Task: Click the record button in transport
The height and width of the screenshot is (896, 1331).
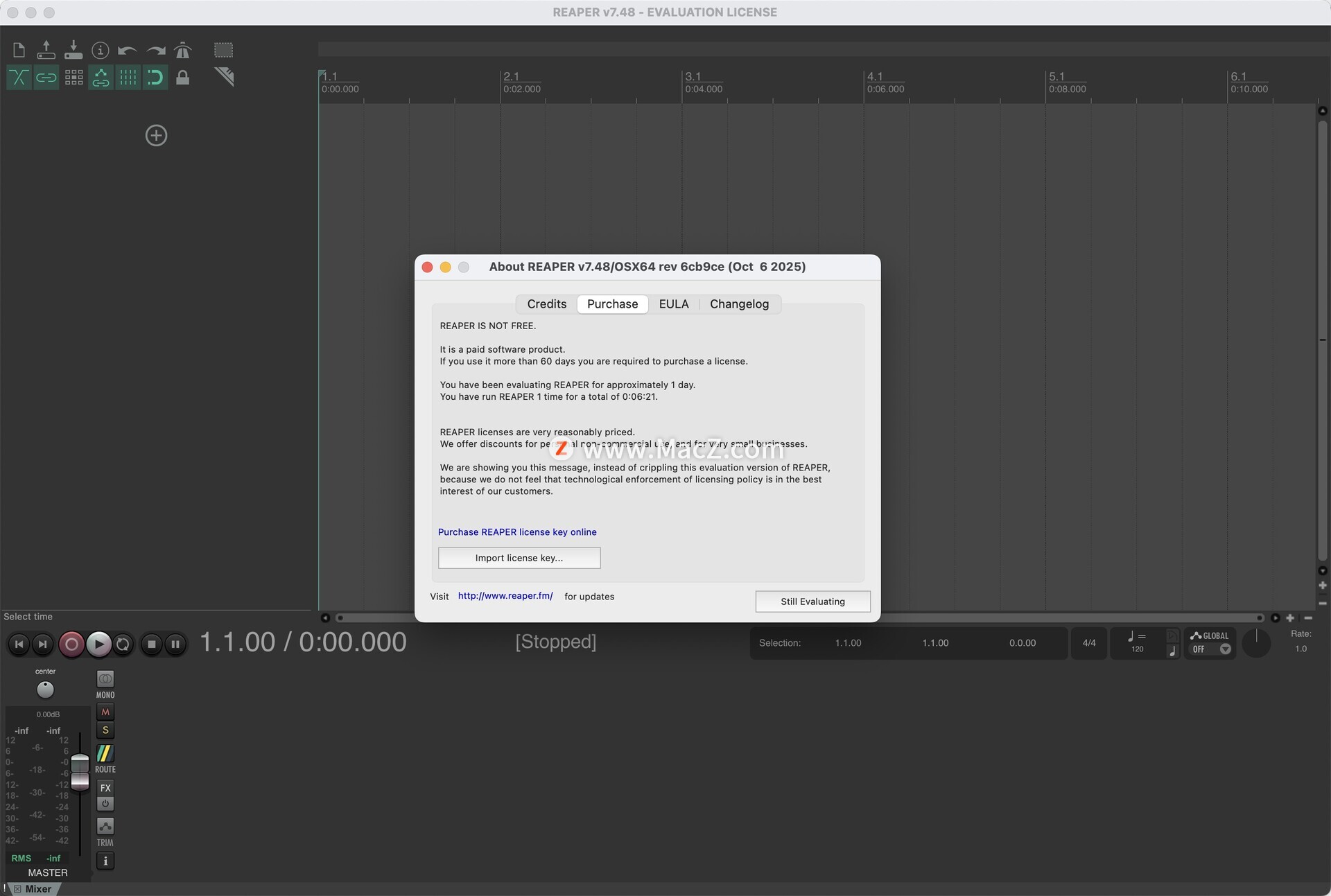Action: click(x=71, y=644)
